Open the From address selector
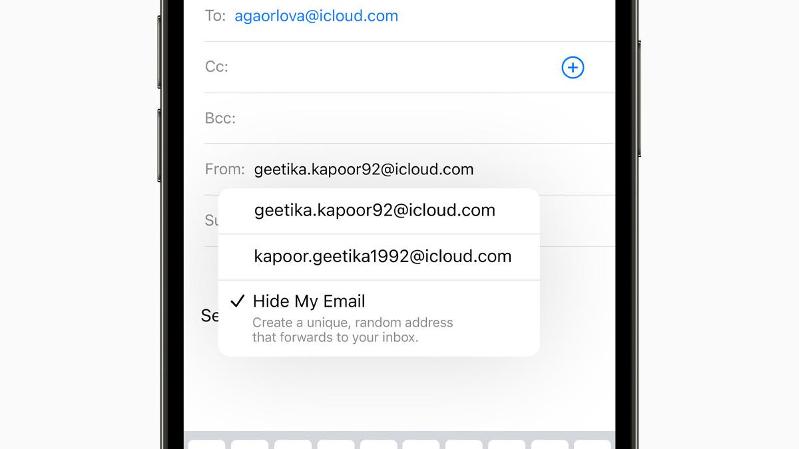The image size is (799, 449). [364, 169]
